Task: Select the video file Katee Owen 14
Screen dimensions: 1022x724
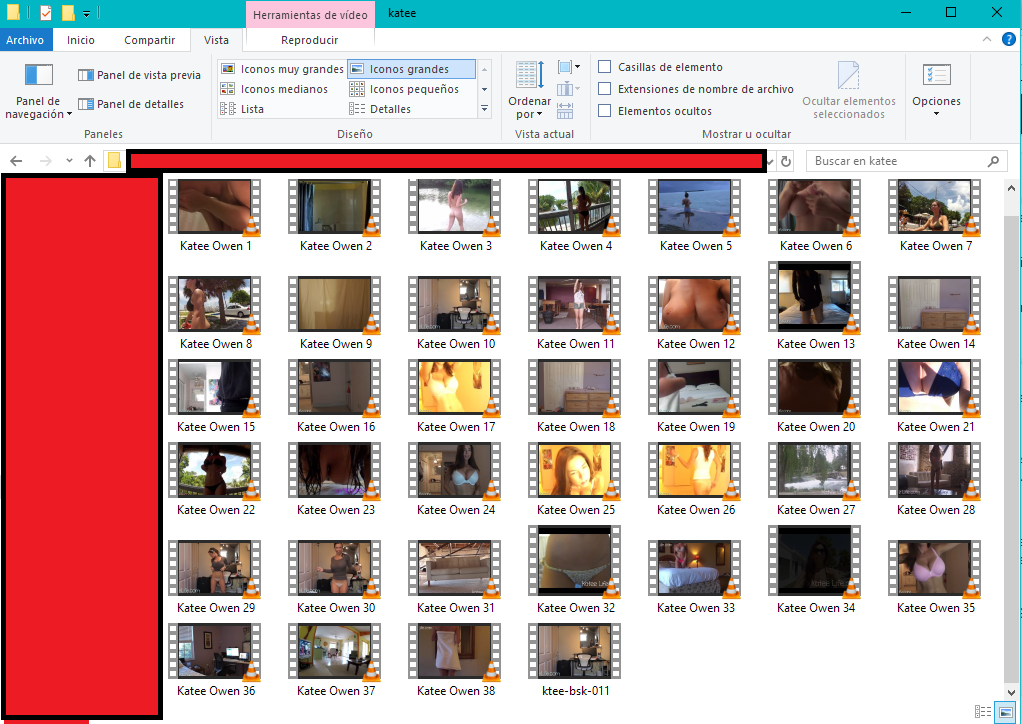Action: pyautogui.click(x=935, y=313)
